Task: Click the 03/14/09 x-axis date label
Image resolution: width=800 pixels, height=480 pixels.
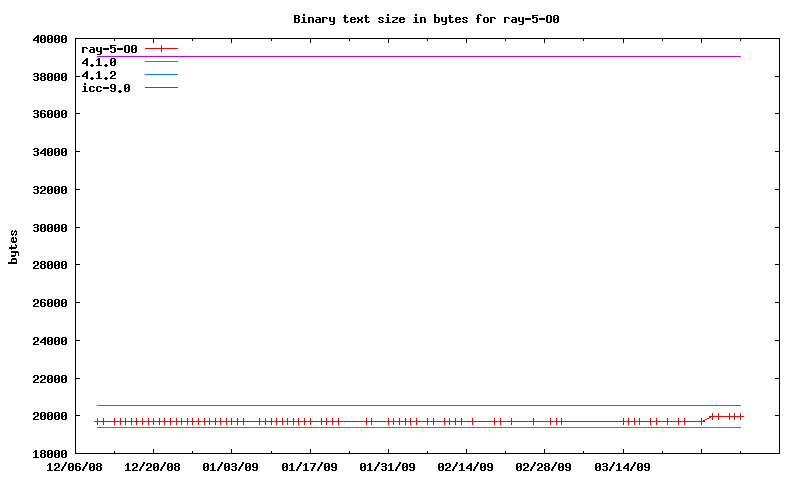Action: 622,467
